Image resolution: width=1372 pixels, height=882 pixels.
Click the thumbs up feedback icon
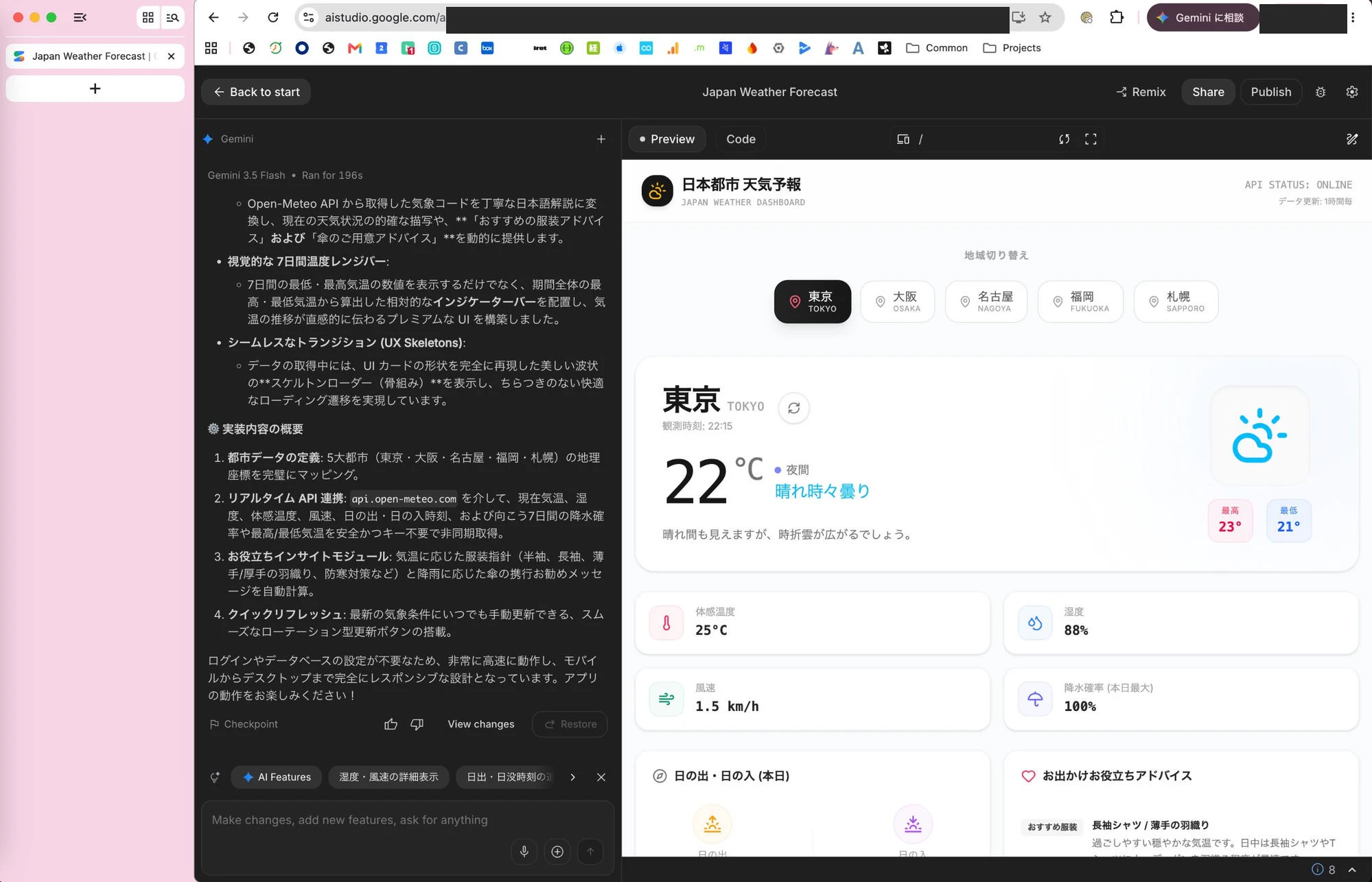(391, 724)
